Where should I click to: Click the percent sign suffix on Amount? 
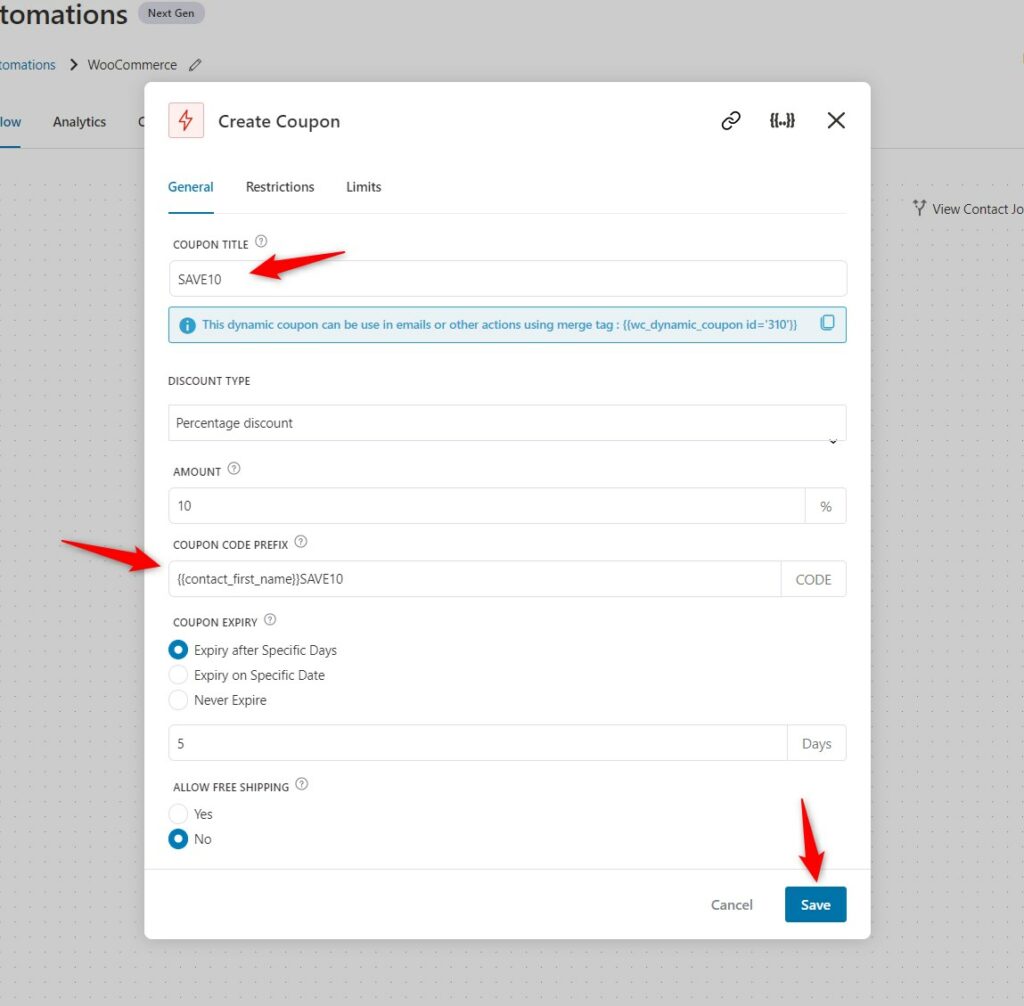[x=825, y=506]
